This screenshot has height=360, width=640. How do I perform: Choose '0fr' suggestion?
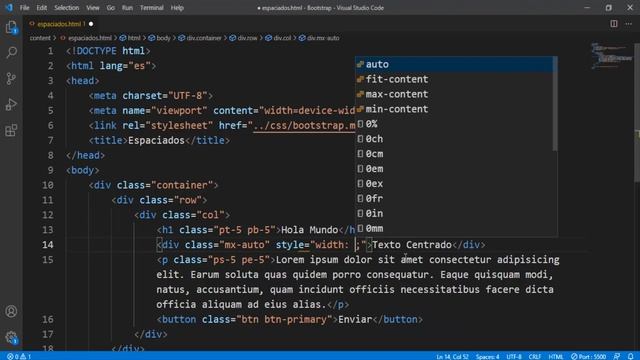click(x=454, y=198)
